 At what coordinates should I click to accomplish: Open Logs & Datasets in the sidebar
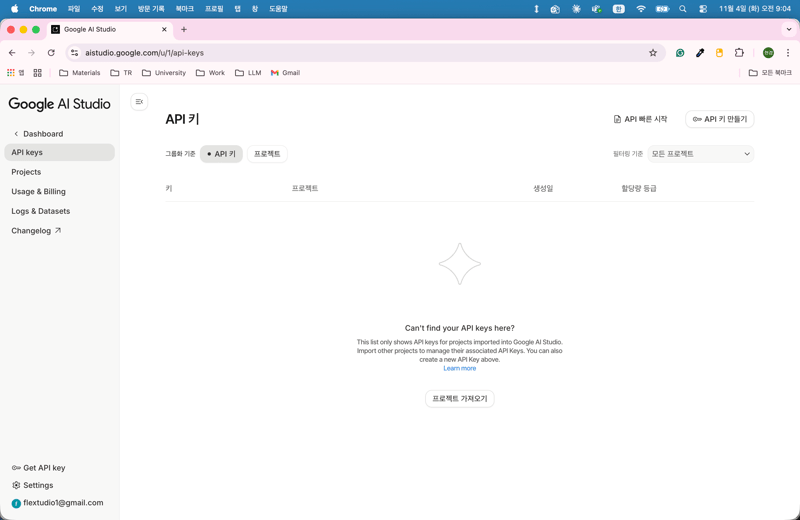pyautogui.click(x=41, y=211)
